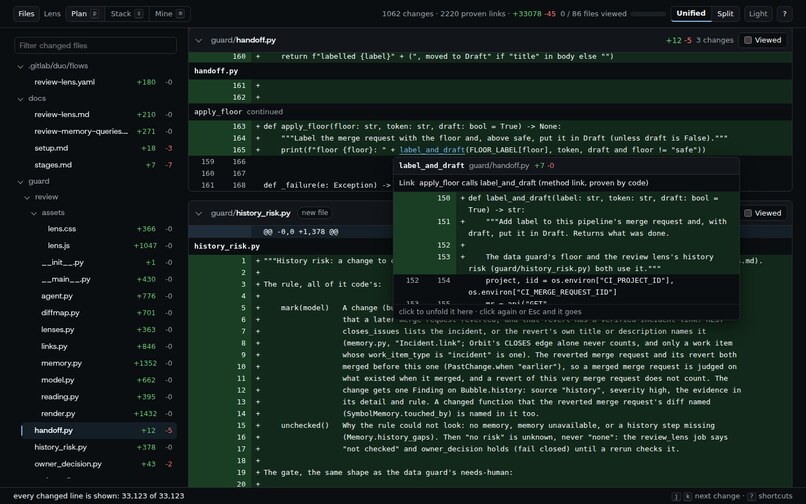The width and height of the screenshot is (806, 504).
Task: Click the 1062 changes summary text
Action: tap(407, 14)
